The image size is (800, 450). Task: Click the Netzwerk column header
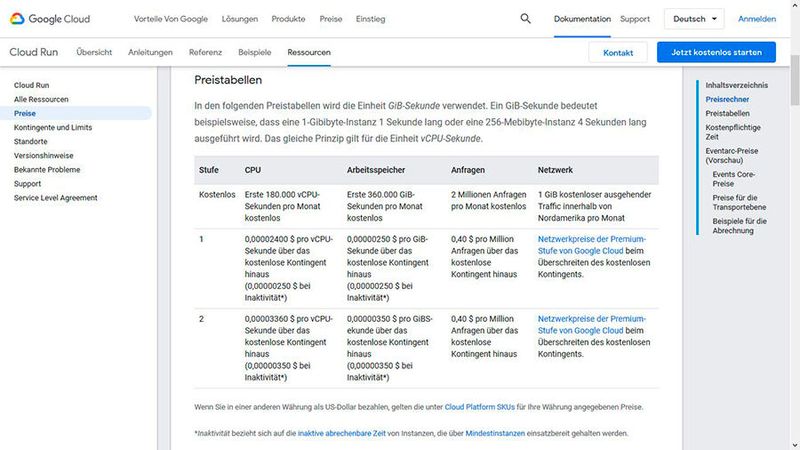(x=555, y=170)
